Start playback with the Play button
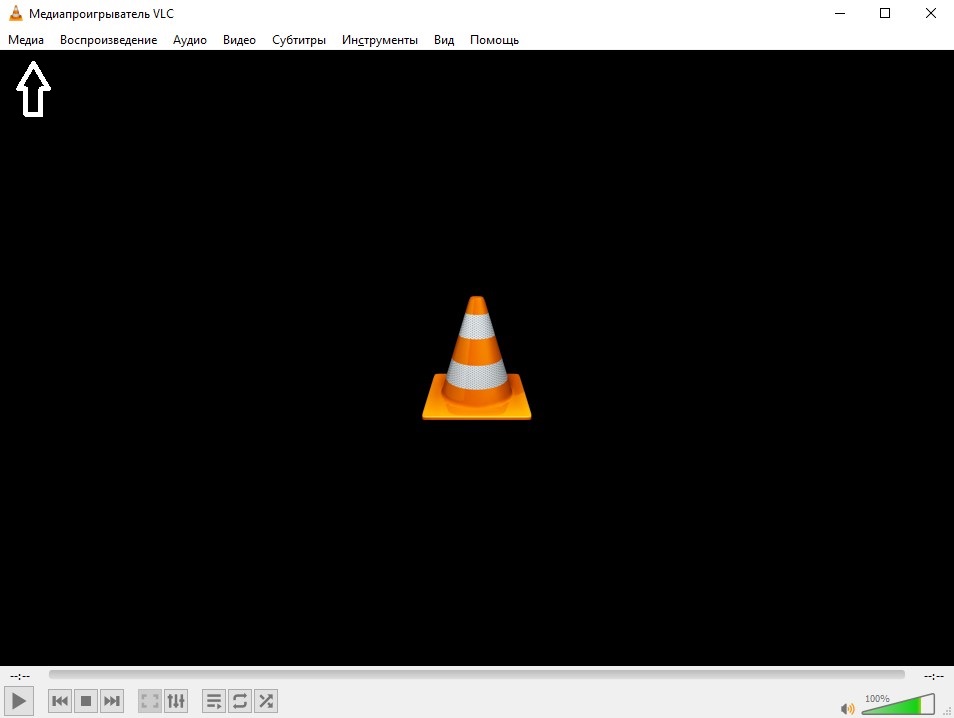The width and height of the screenshot is (954, 718). coord(19,701)
